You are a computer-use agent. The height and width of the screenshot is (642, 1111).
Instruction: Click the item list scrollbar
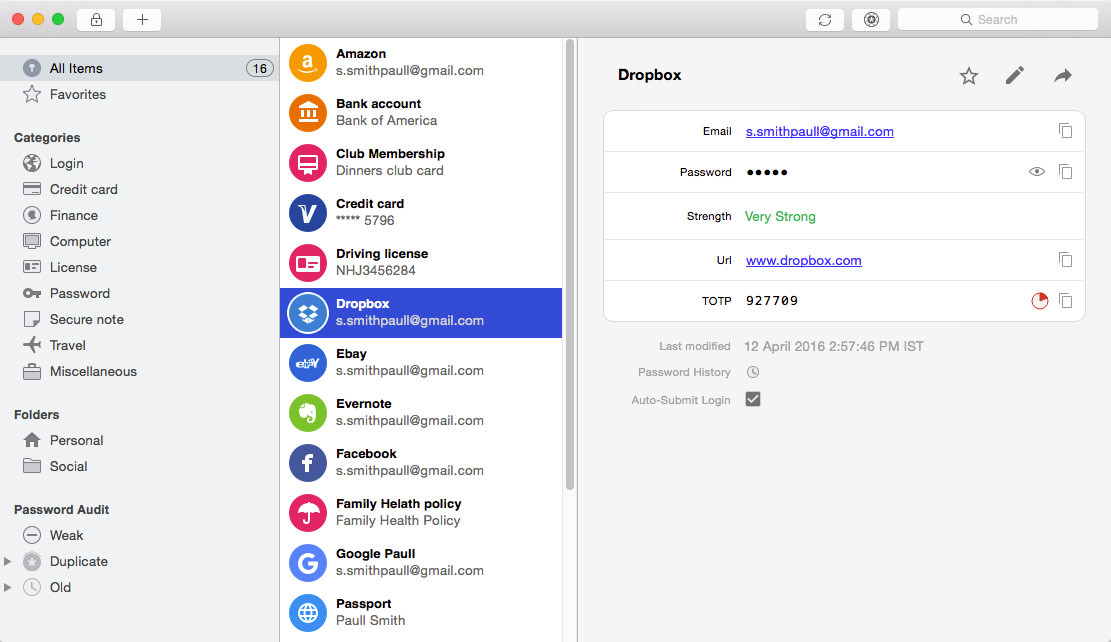(570, 265)
